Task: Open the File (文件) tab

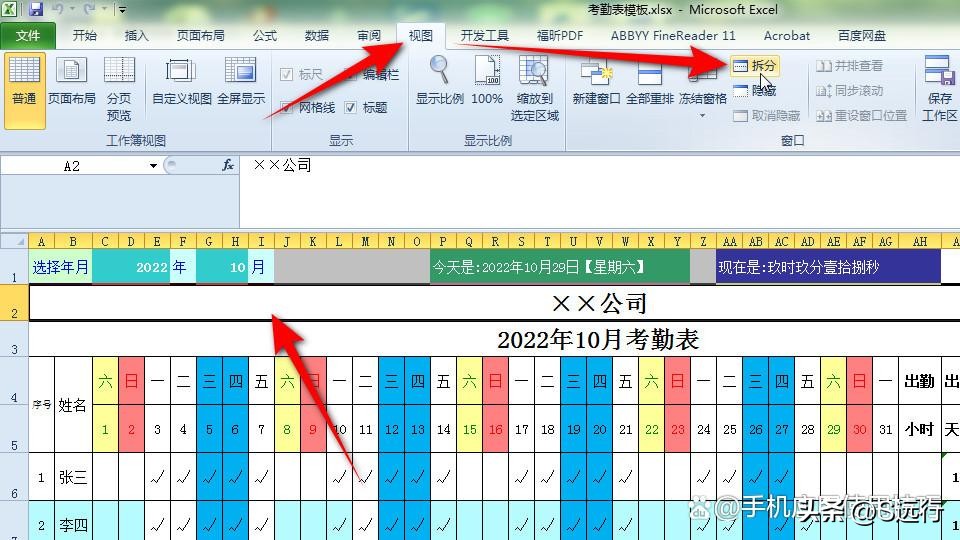Action: click(x=28, y=36)
